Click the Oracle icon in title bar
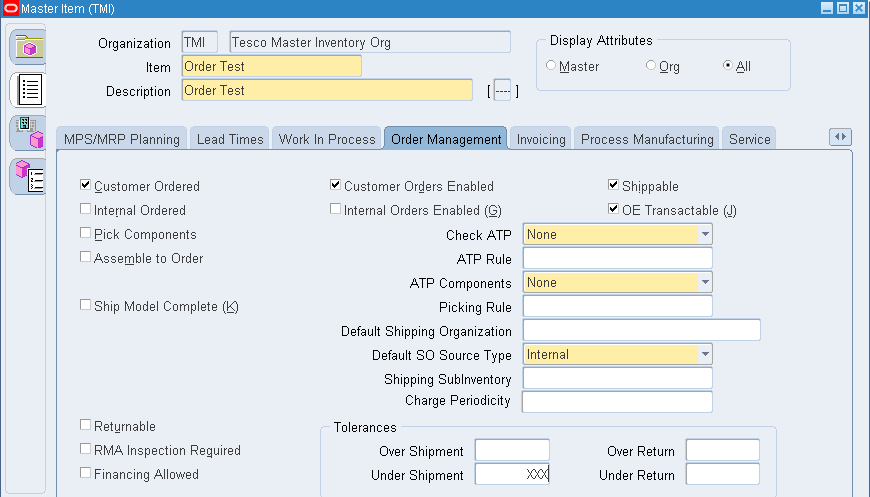 coord(11,8)
